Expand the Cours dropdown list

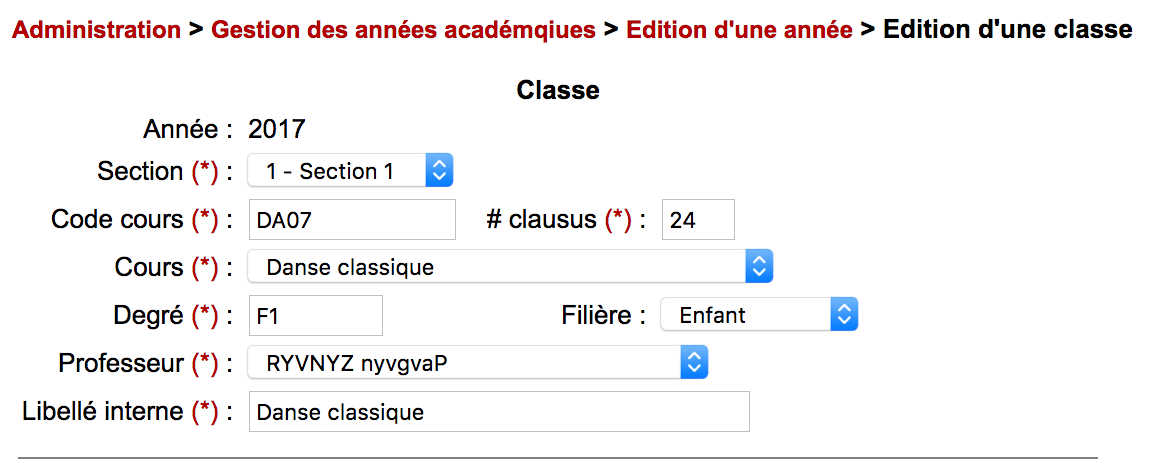pyautogui.click(x=510, y=267)
